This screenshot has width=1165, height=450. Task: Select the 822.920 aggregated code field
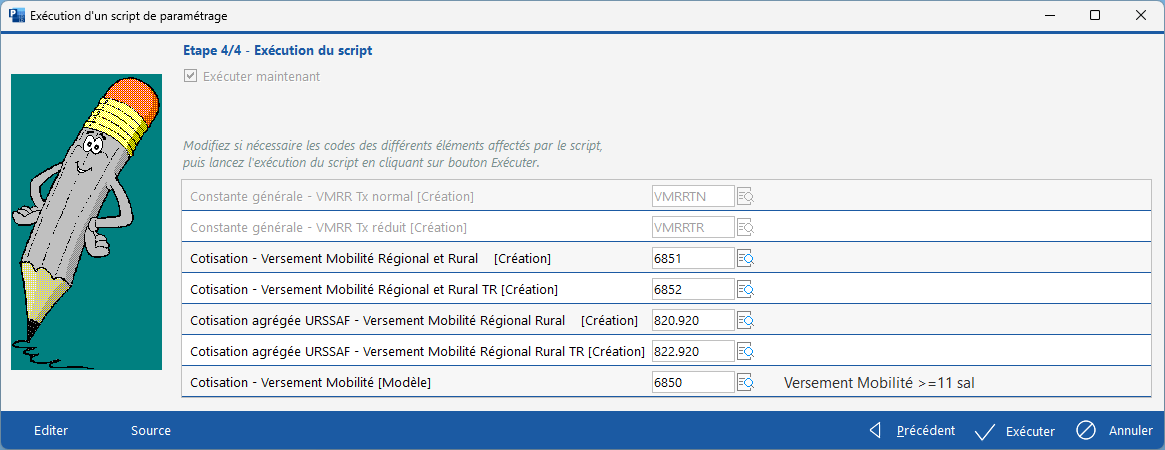tap(692, 352)
